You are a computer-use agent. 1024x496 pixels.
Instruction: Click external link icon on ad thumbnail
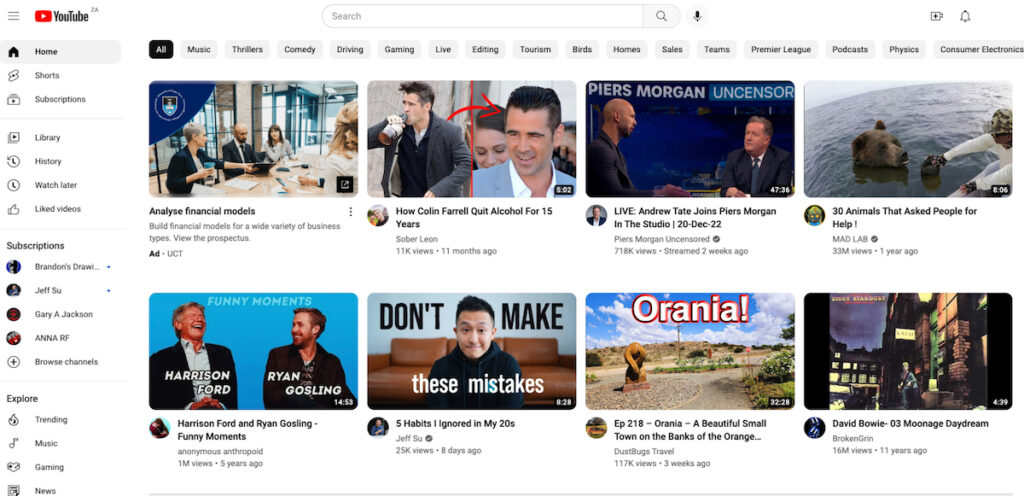(345, 185)
